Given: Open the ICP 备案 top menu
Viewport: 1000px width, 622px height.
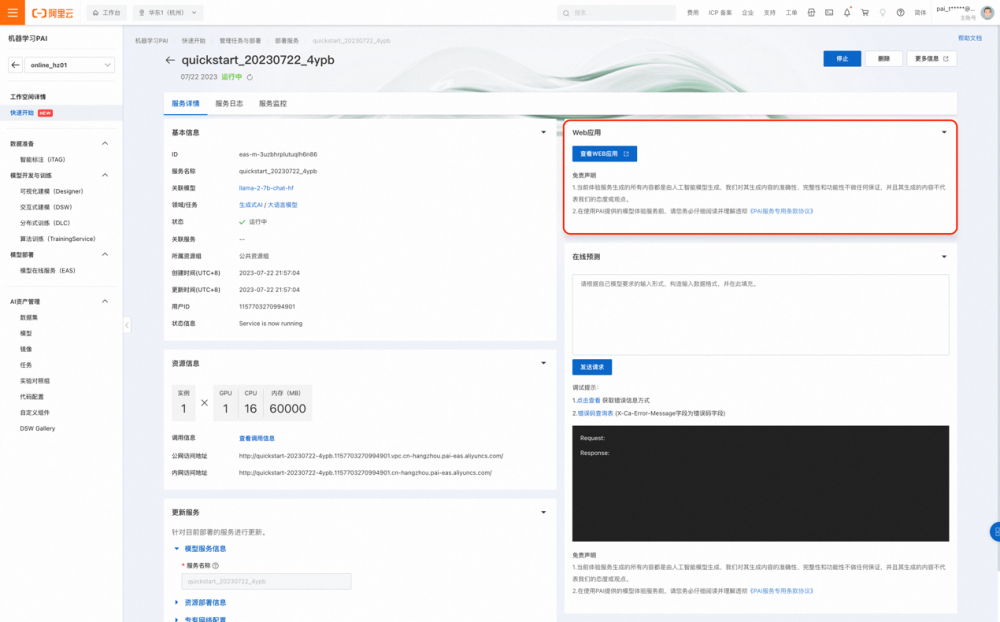Looking at the screenshot, I should click(x=720, y=13).
